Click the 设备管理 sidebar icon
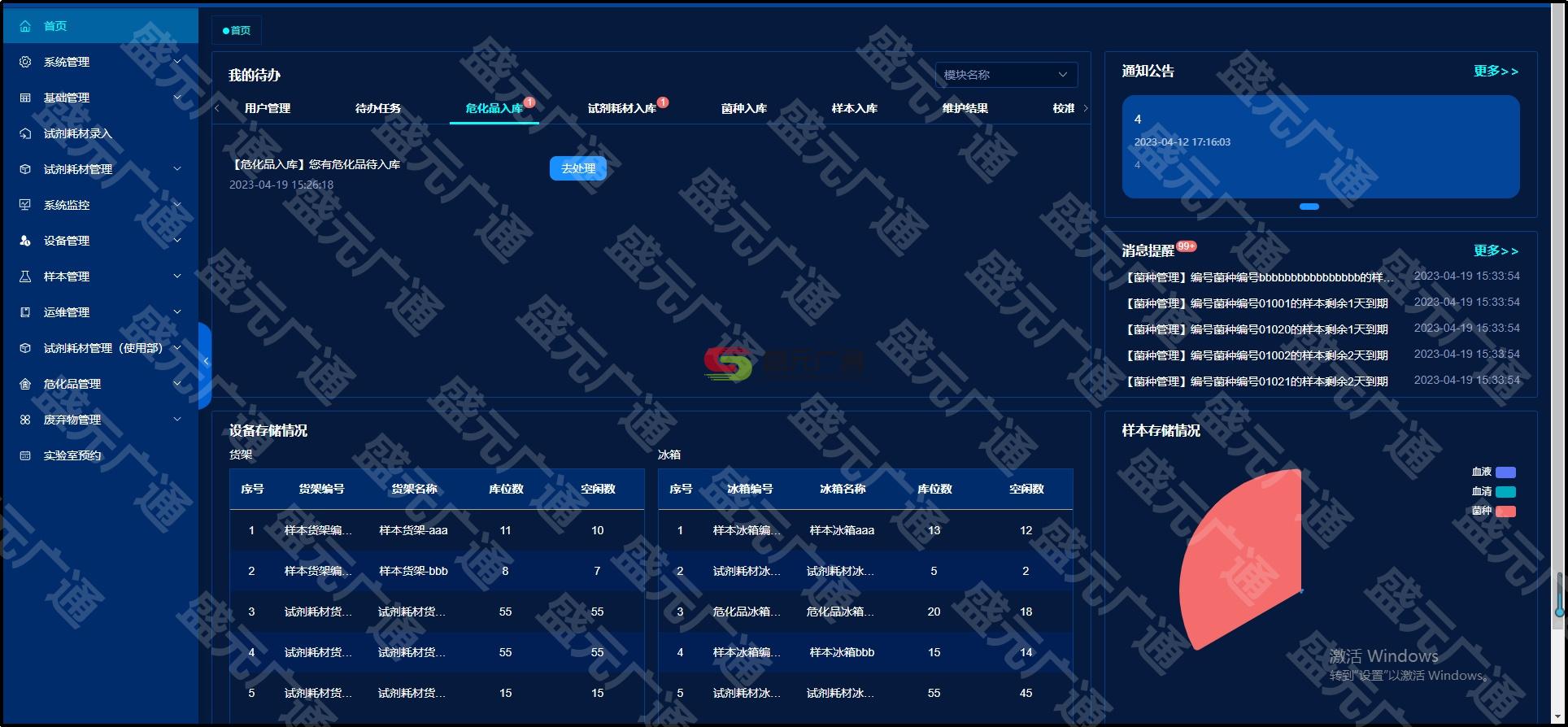 25,241
